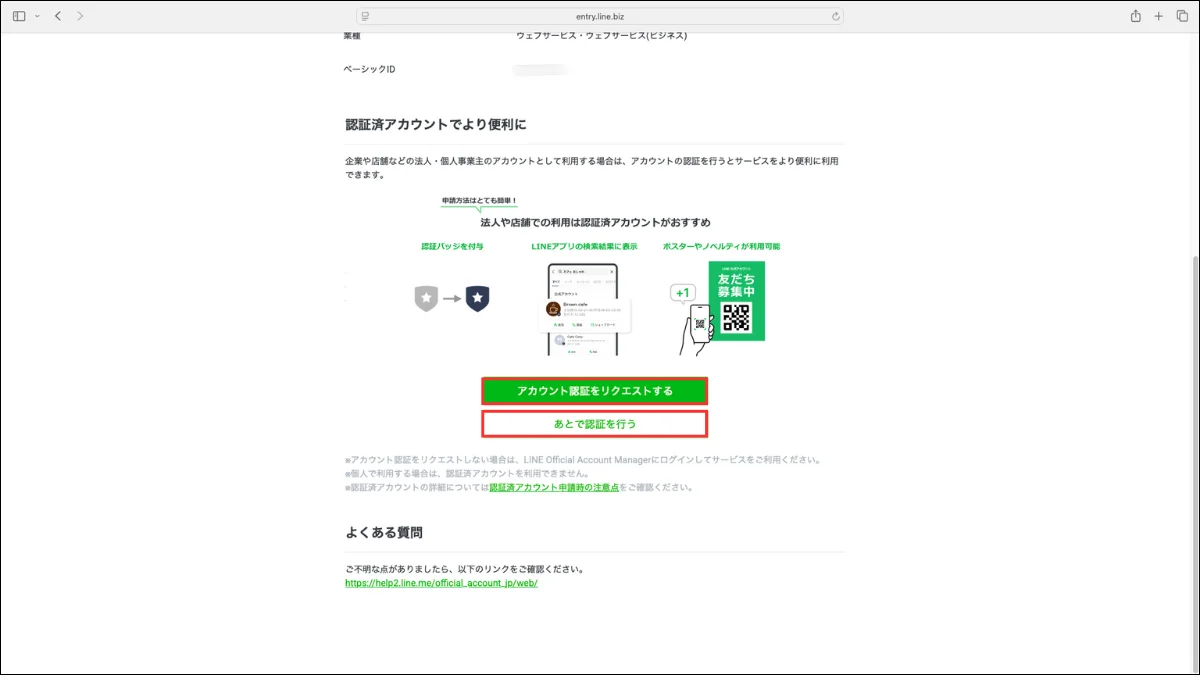This screenshot has width=1200, height=675.
Task: Open the Share icon in toolbar
Action: tap(1135, 16)
